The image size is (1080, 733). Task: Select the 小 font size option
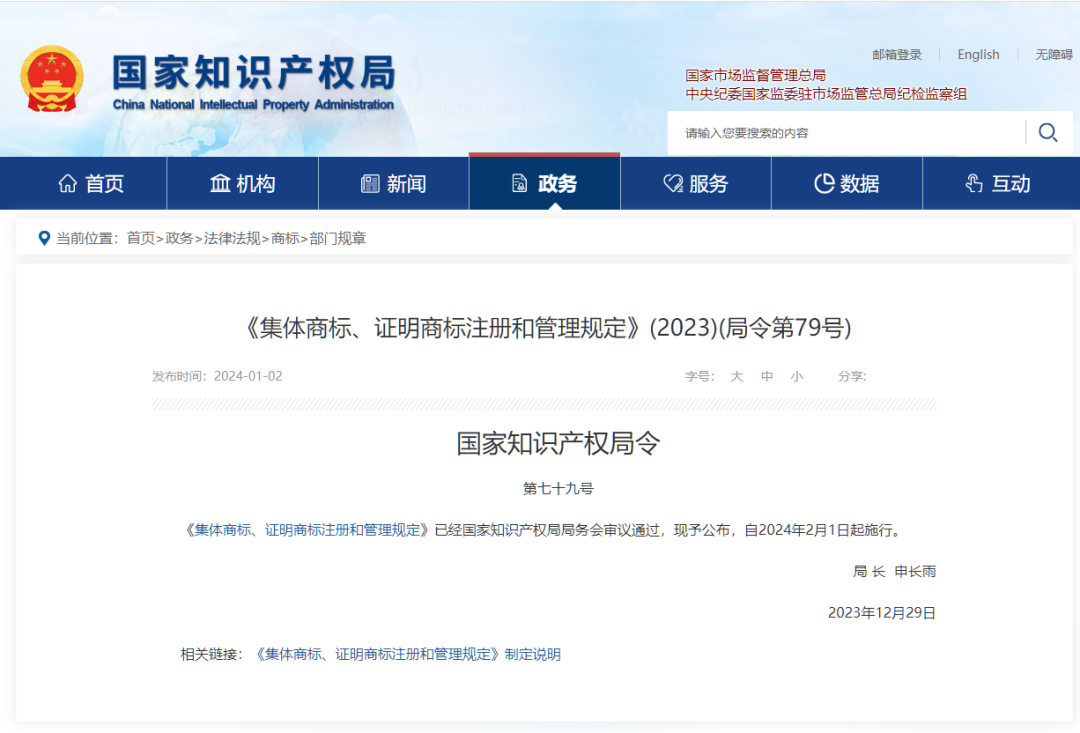(x=796, y=377)
